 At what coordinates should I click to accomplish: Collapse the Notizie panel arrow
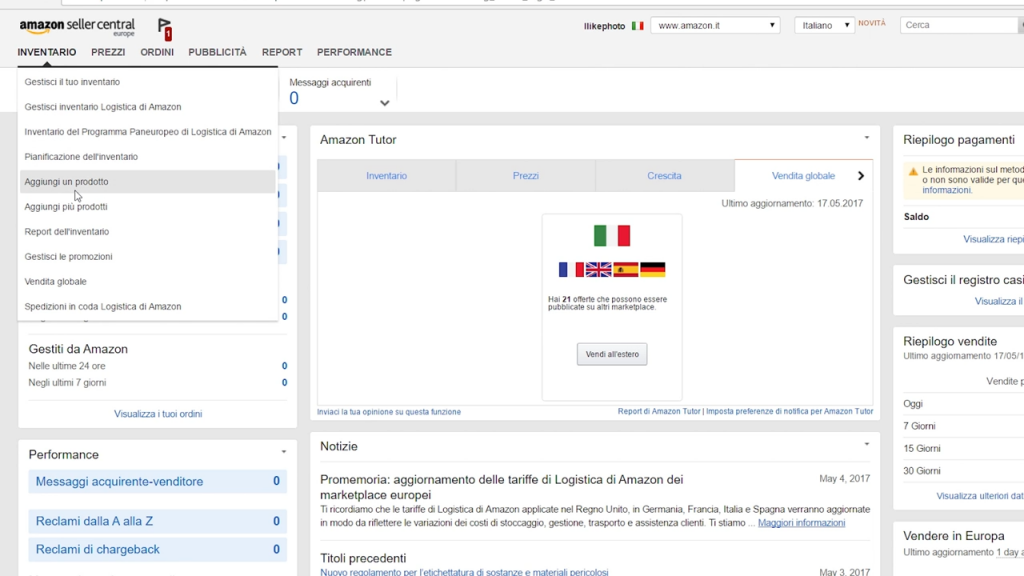(x=867, y=444)
